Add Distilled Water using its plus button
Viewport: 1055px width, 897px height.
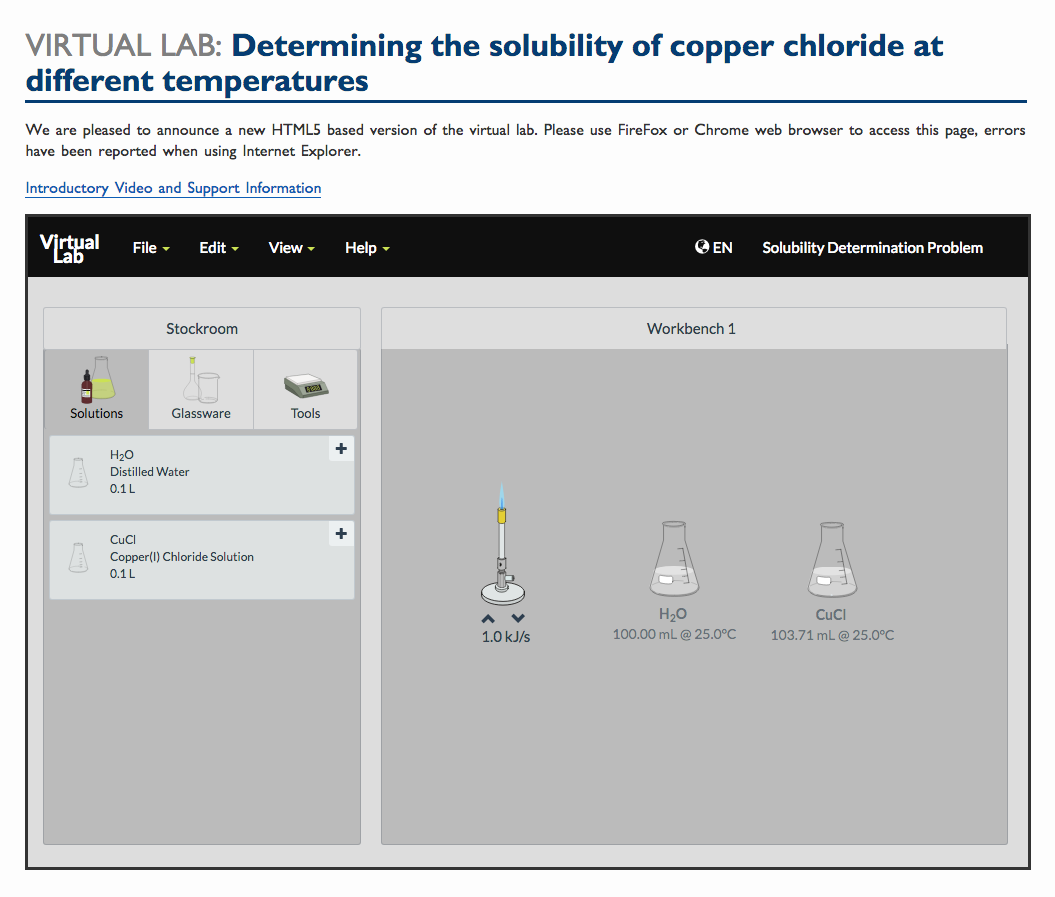[x=341, y=449]
